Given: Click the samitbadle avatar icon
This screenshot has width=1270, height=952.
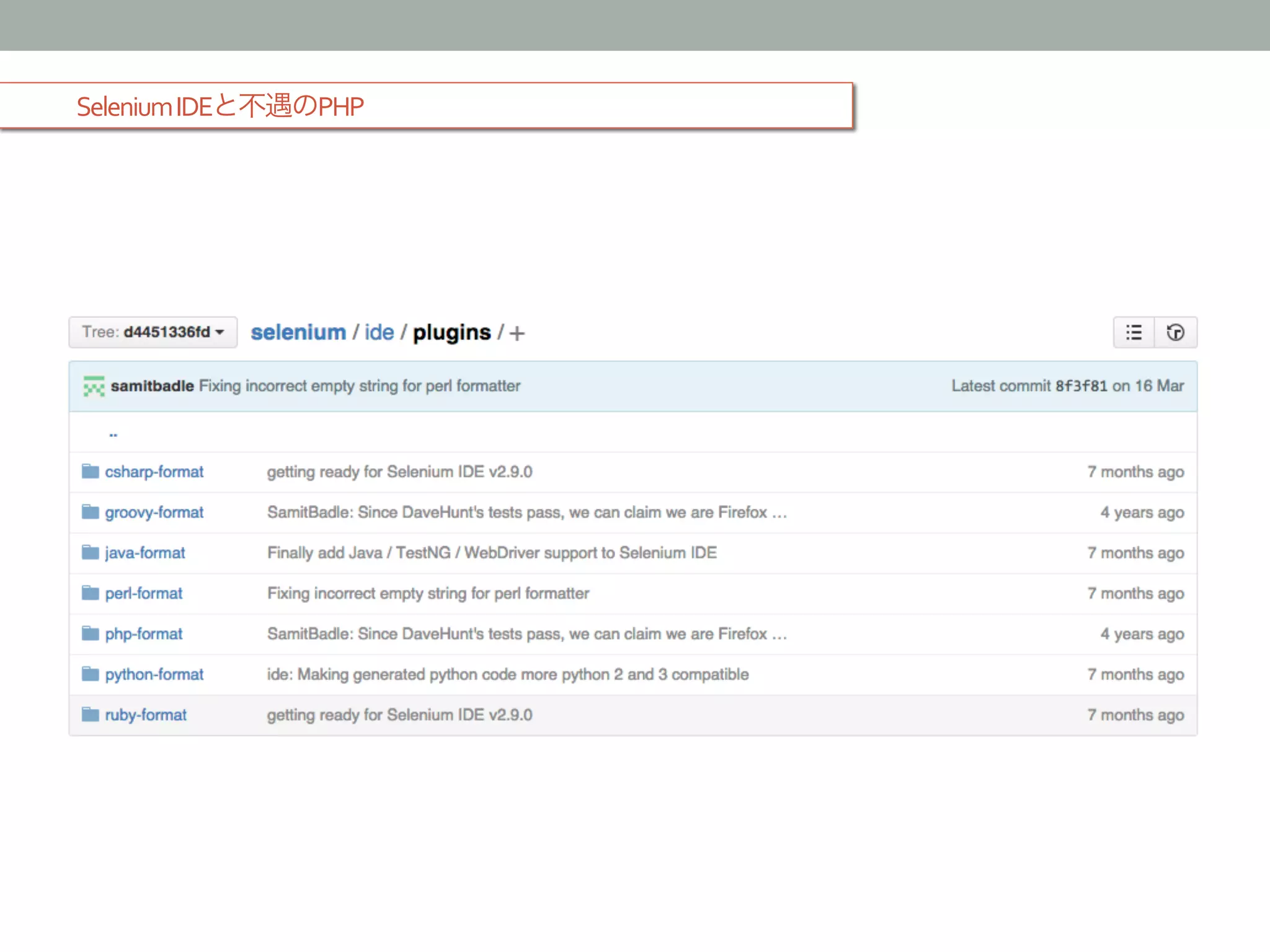Looking at the screenshot, I should tap(94, 386).
